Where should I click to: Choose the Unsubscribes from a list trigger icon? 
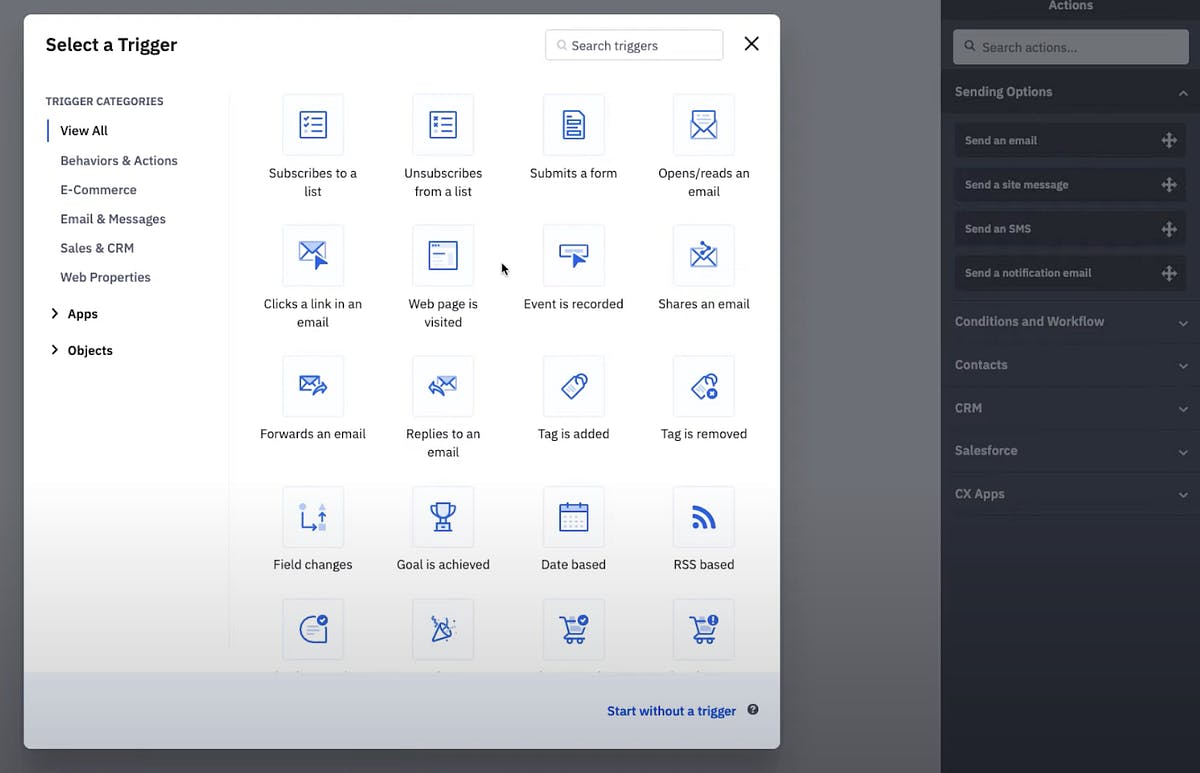443,125
